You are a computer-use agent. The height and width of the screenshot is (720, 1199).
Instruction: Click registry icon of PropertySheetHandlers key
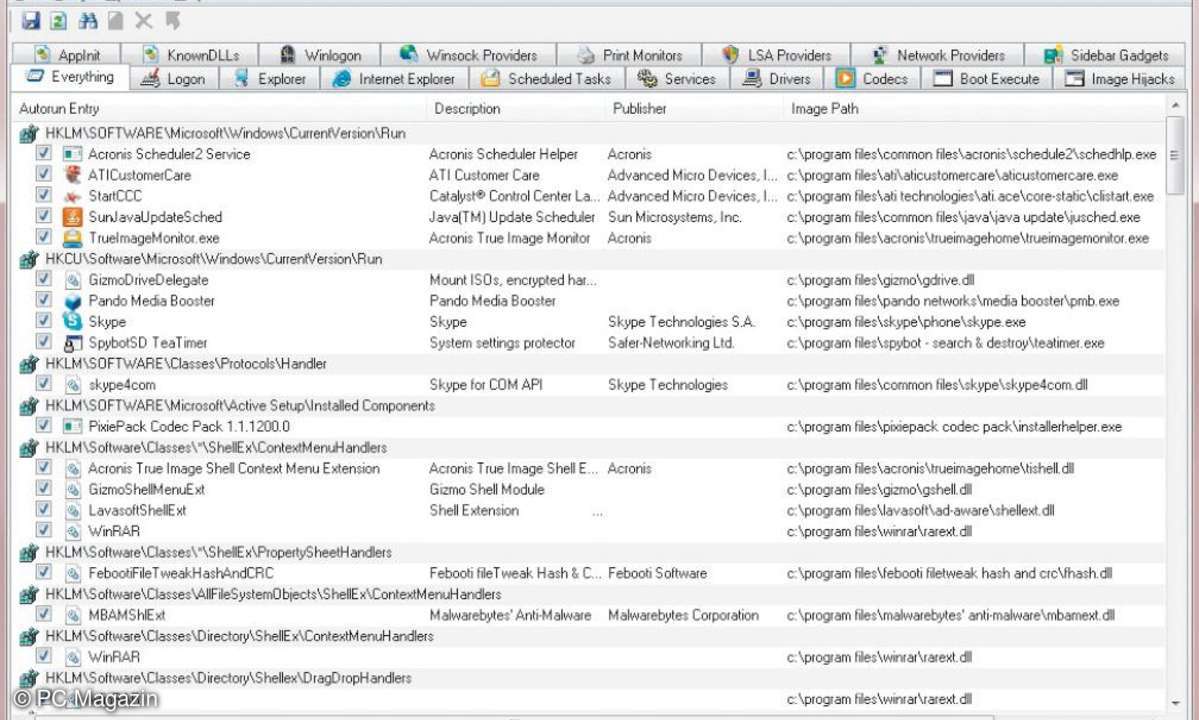[29, 553]
